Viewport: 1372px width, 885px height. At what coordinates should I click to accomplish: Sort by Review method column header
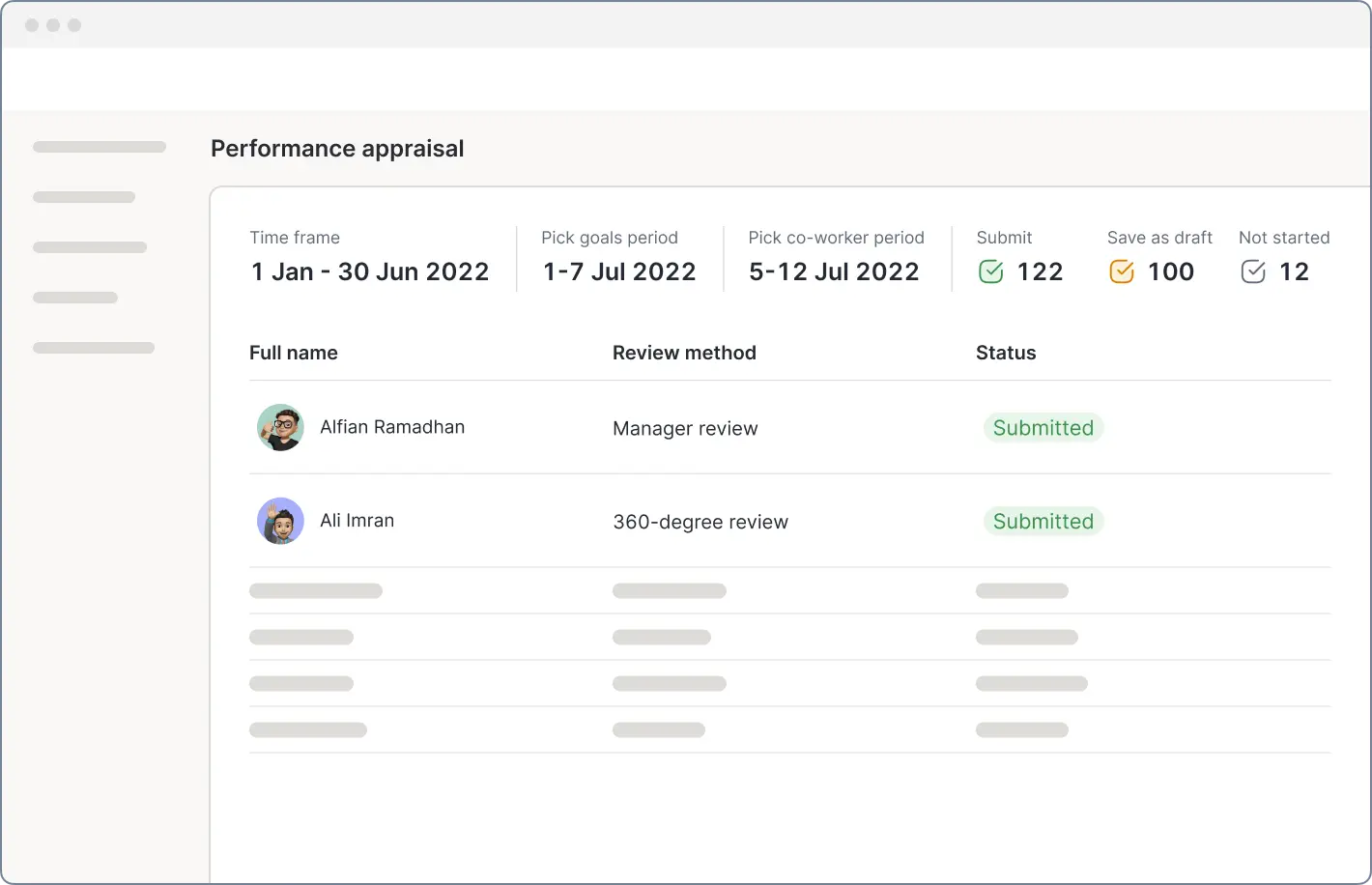point(684,353)
